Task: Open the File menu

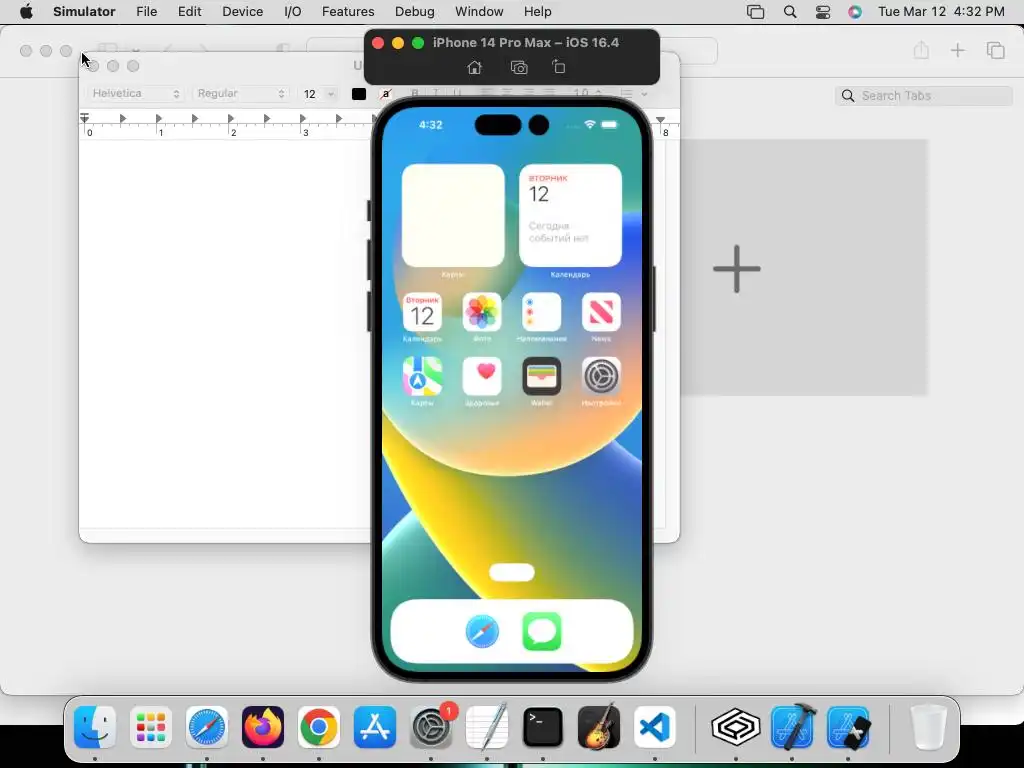Action: click(147, 12)
